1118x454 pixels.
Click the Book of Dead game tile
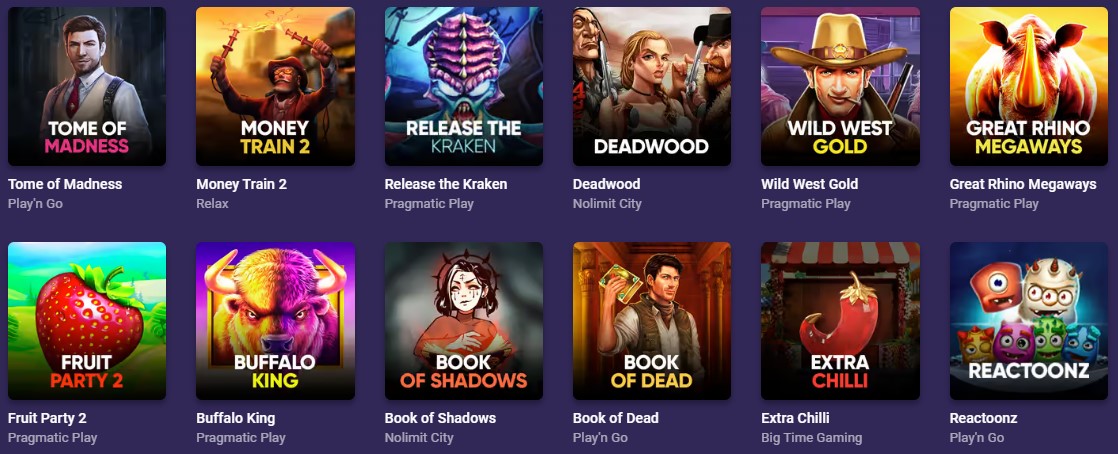[x=652, y=321]
